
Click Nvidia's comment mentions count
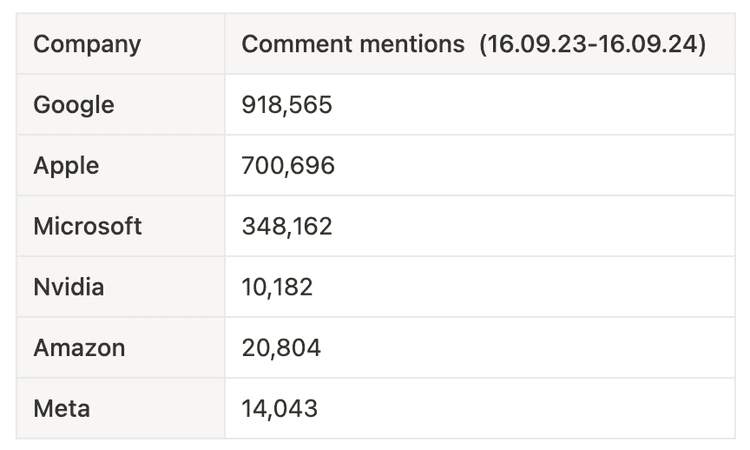277,287
